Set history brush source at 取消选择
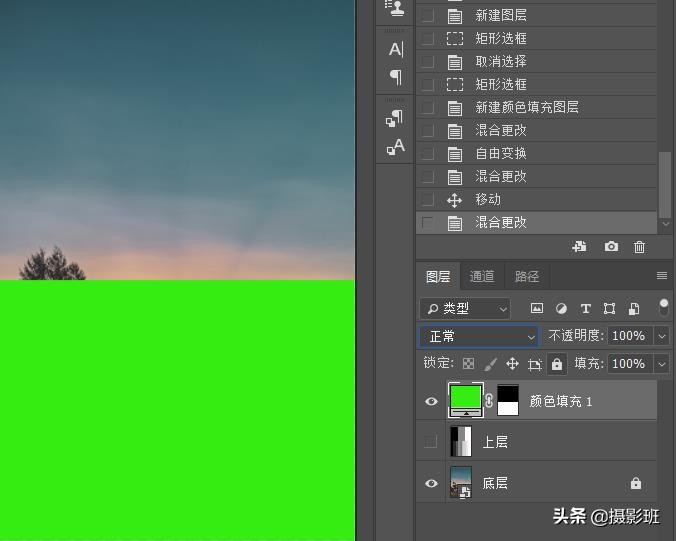Image resolution: width=676 pixels, height=541 pixels. [427, 62]
